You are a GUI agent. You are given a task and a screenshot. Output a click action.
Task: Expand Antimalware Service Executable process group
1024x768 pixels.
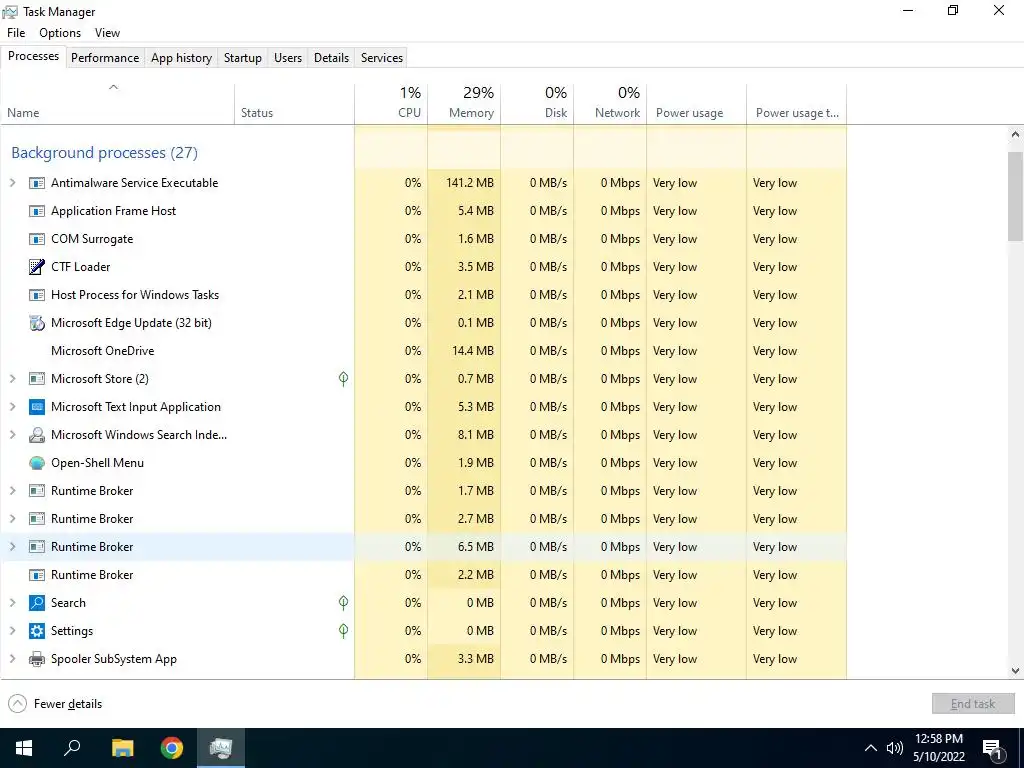pos(12,183)
